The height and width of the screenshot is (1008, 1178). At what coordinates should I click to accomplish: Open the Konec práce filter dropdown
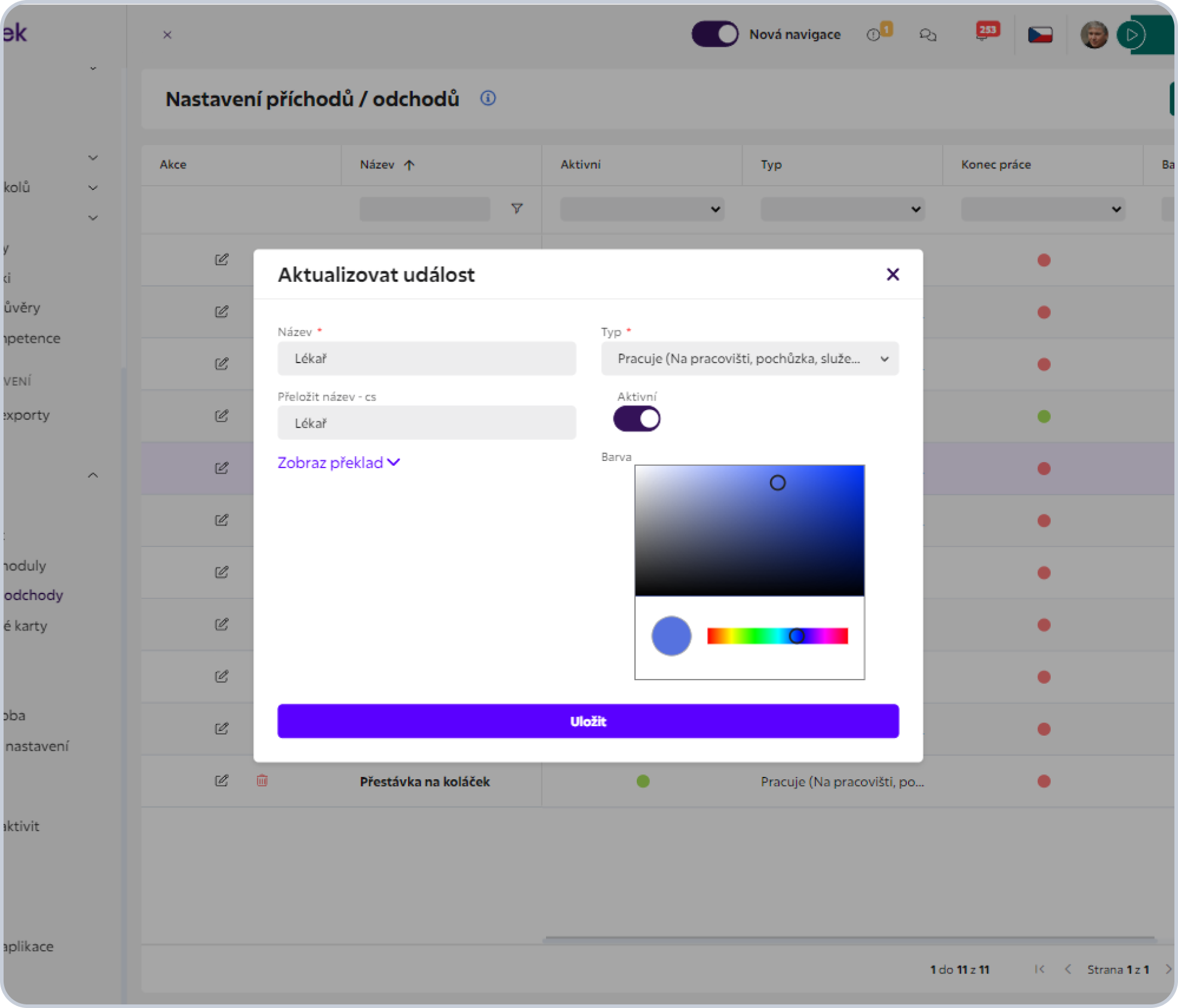(x=1043, y=209)
